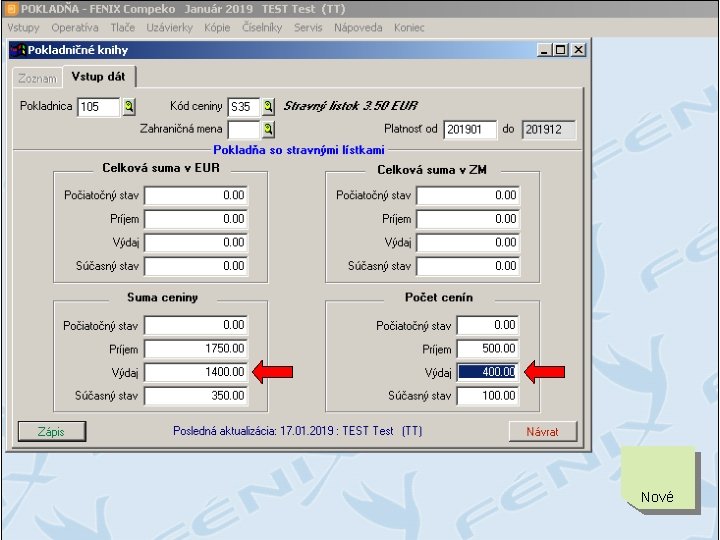Click highlighted Počet cenín Výdaj field 400.00
This screenshot has height=540, width=720.
click(x=488, y=372)
